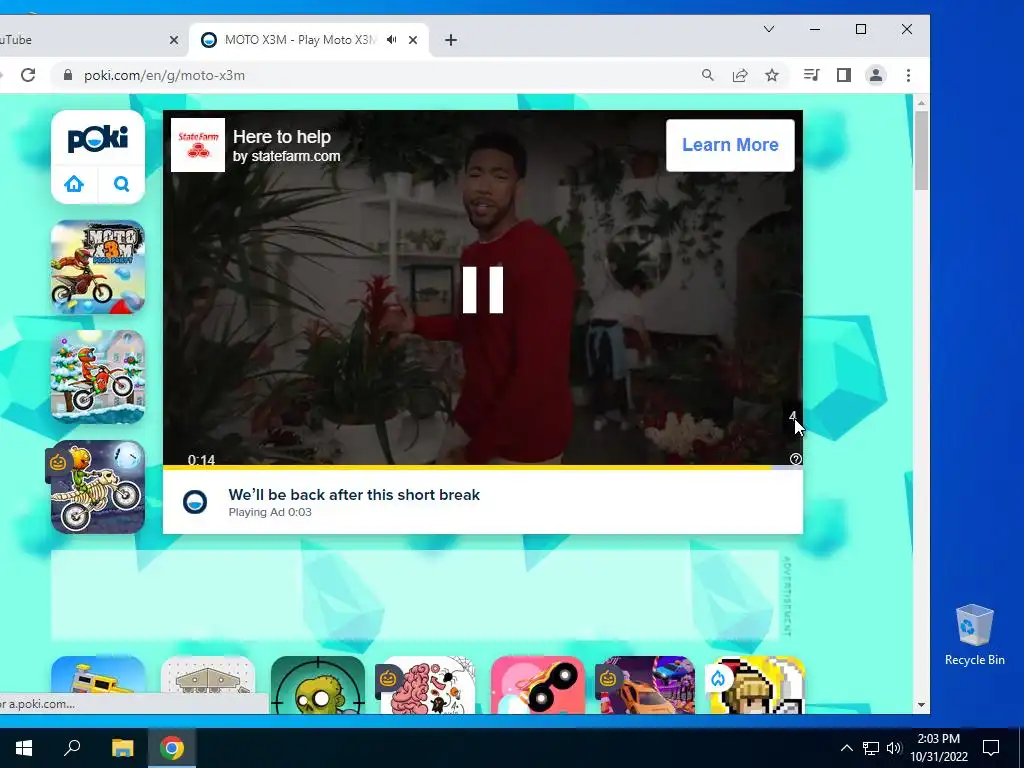Click the Poki logo
The image size is (1024, 768).
[98, 138]
